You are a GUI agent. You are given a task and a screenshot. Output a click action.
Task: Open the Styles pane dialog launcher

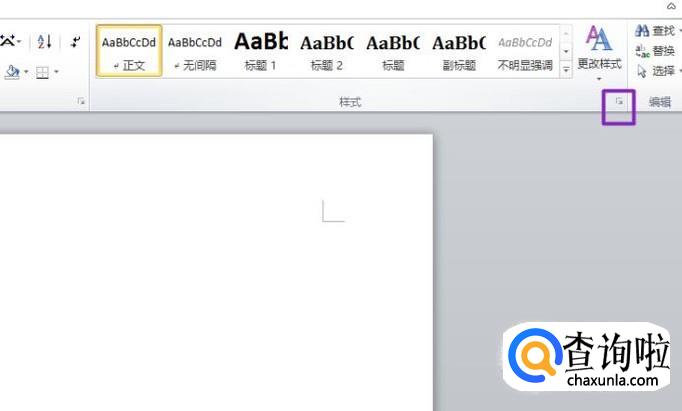(x=619, y=102)
